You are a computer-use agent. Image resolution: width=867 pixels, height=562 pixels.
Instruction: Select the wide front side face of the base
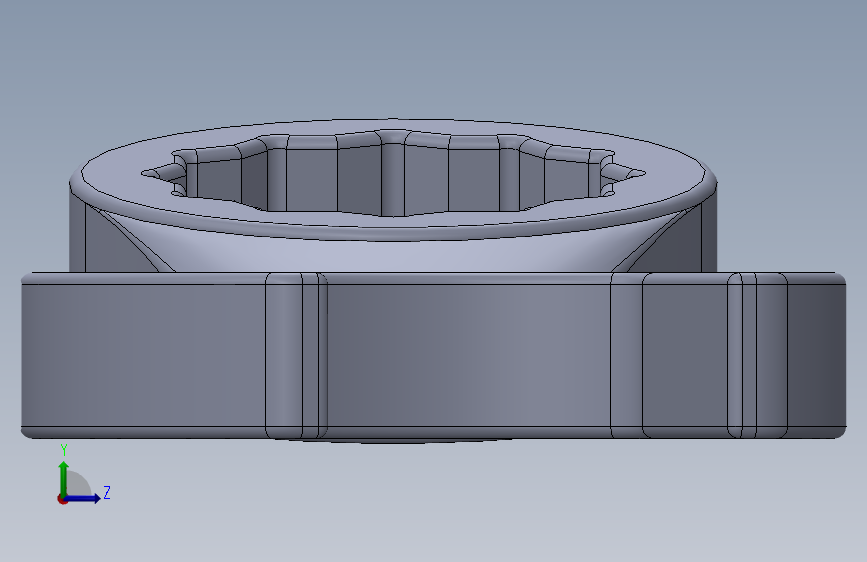click(469, 356)
